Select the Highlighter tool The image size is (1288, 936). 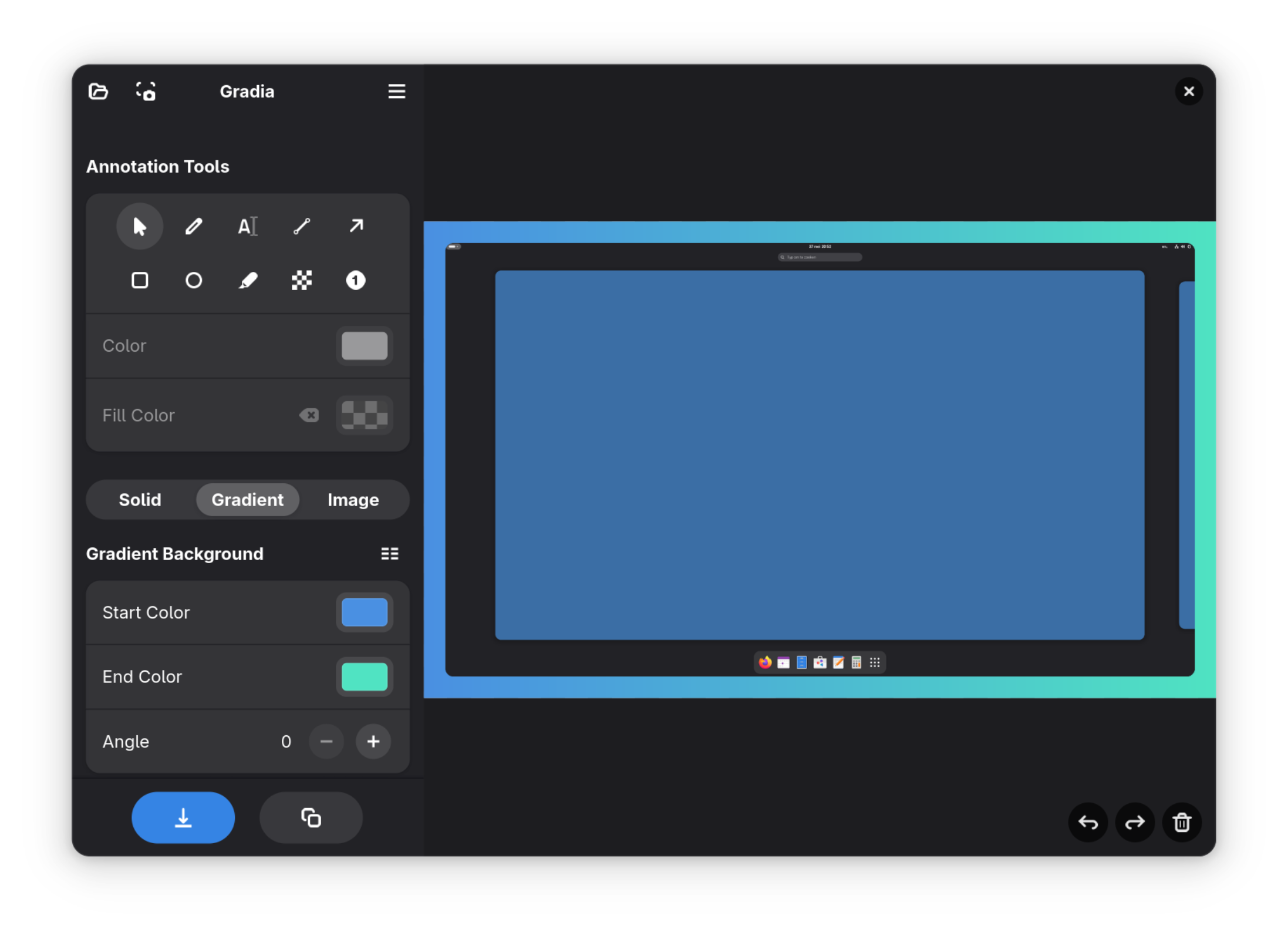tap(247, 281)
